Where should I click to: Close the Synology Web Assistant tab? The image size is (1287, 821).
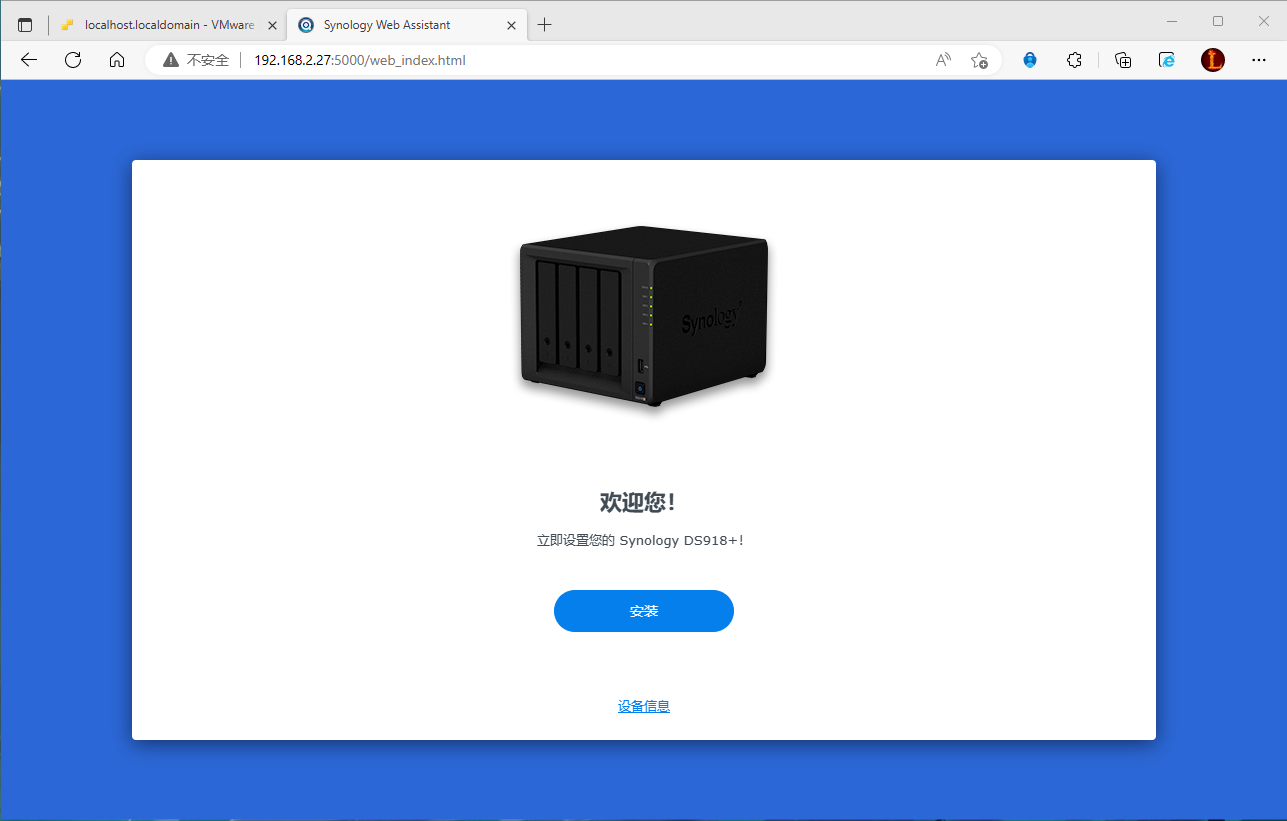pyautogui.click(x=511, y=25)
